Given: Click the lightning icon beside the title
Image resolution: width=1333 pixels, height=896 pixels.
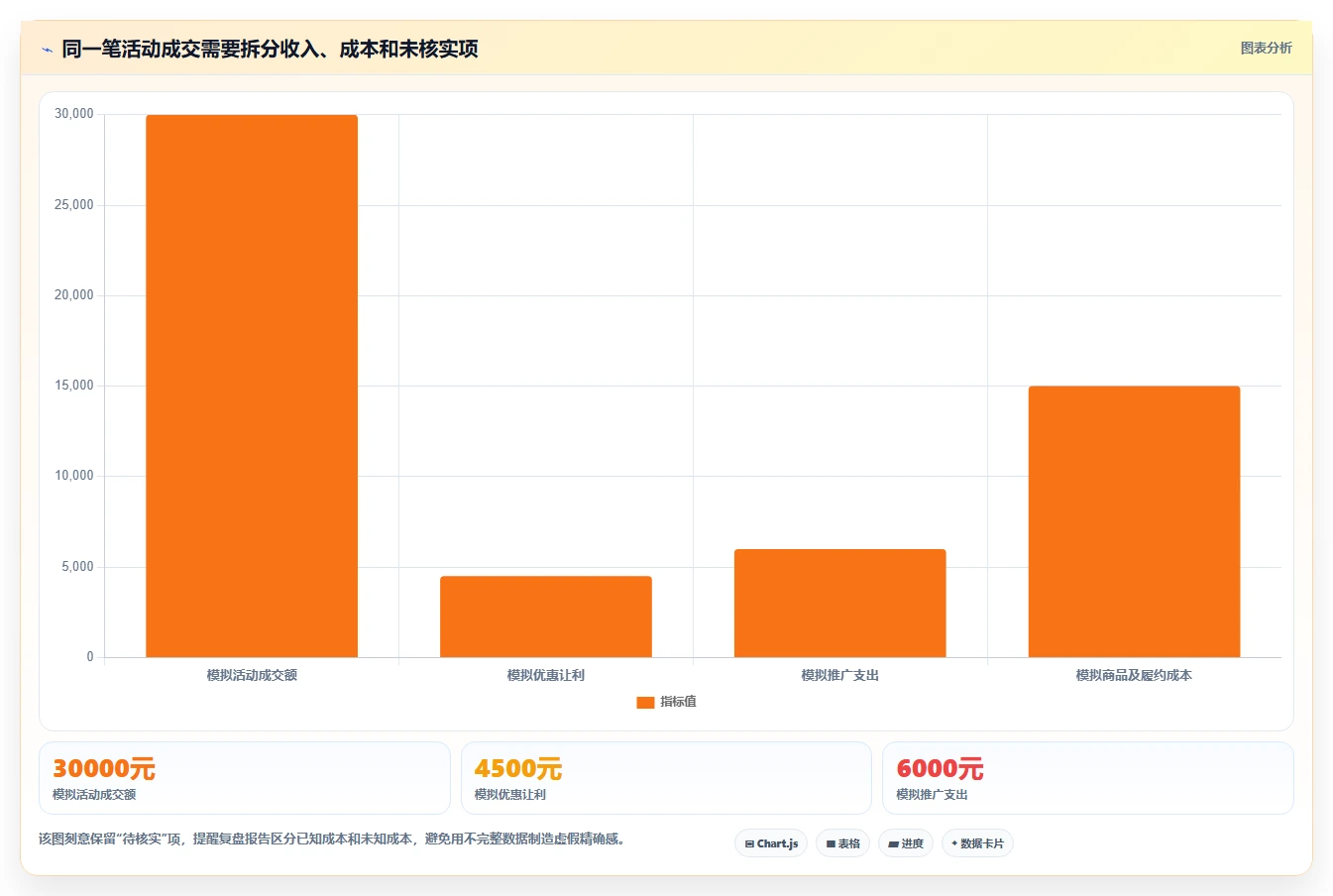Looking at the screenshot, I should pyautogui.click(x=47, y=50).
